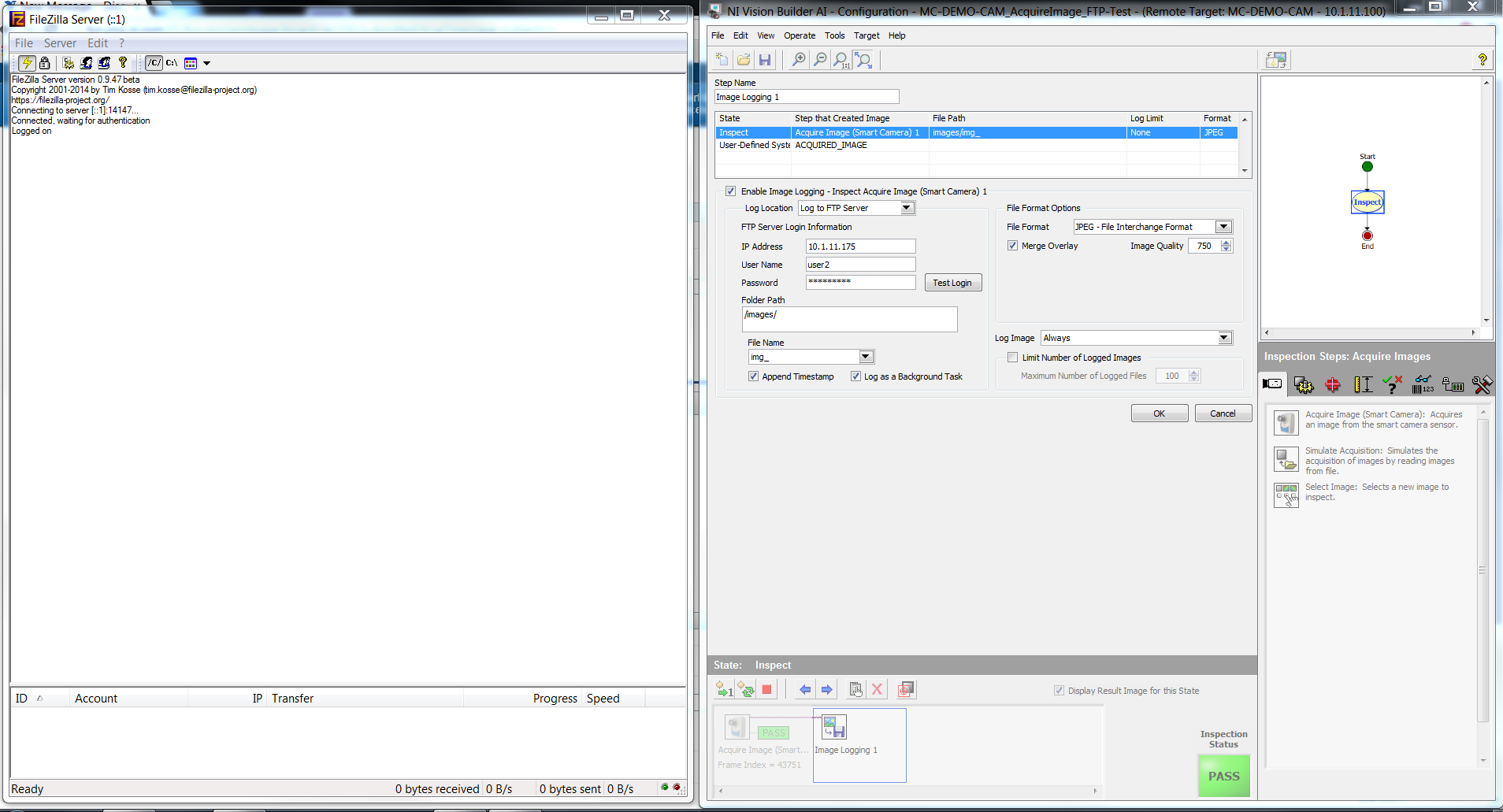The height and width of the screenshot is (812, 1503).
Task: Click the Image Quality stepper arrows
Action: coord(1226,246)
